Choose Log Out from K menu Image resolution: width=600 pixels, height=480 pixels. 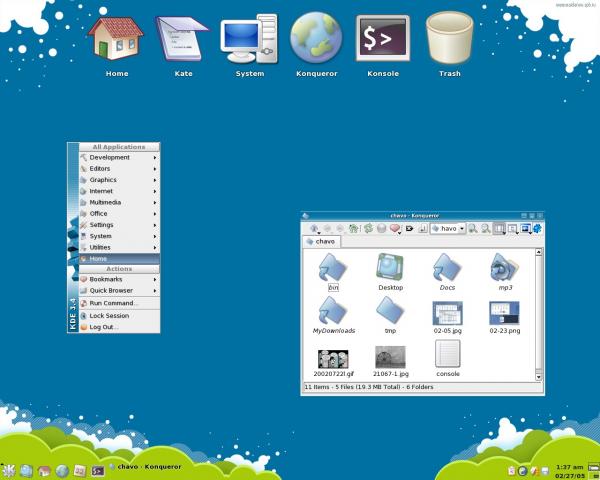coord(119,327)
